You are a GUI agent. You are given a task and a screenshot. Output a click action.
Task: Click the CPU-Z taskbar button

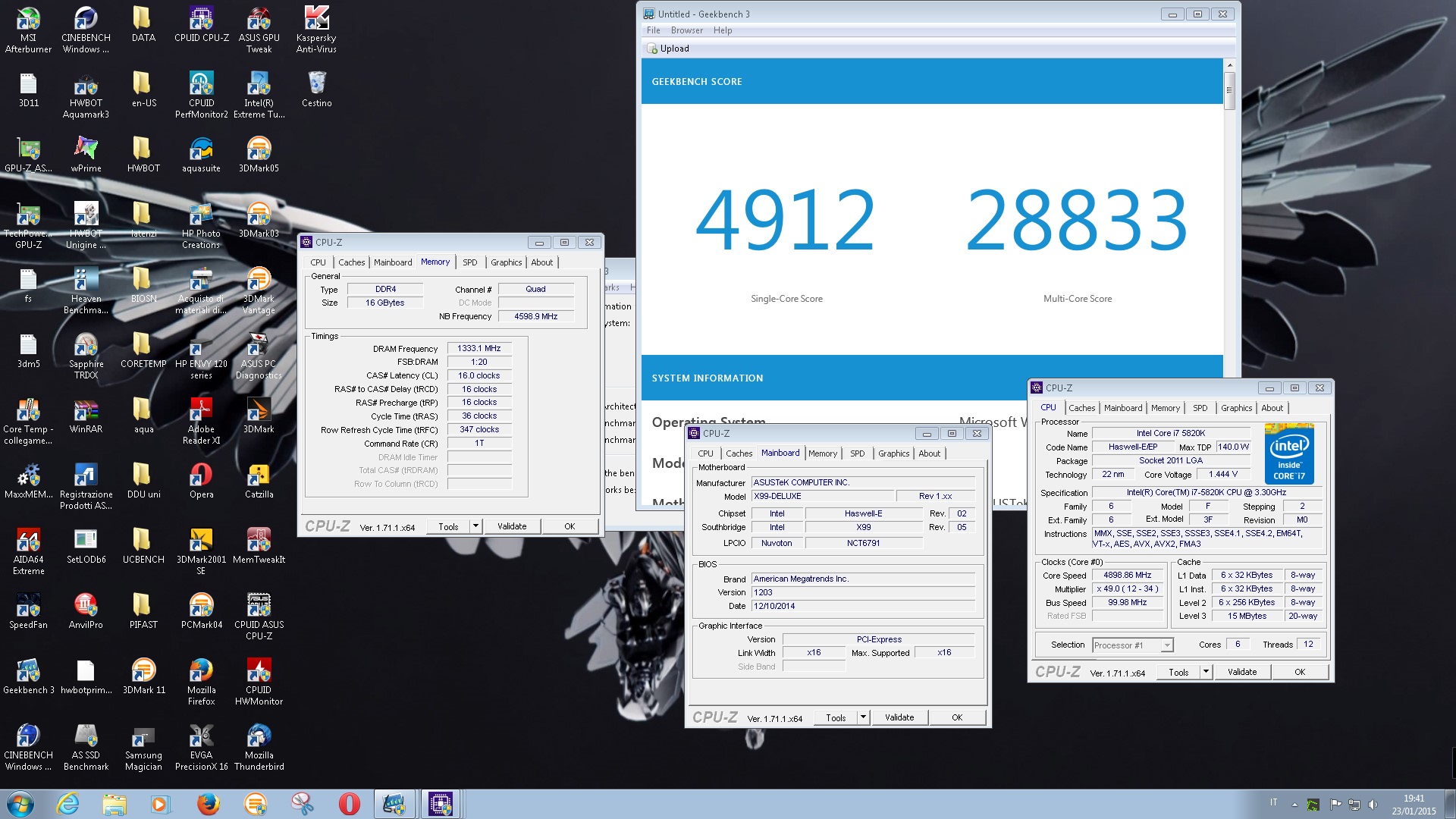click(x=441, y=804)
